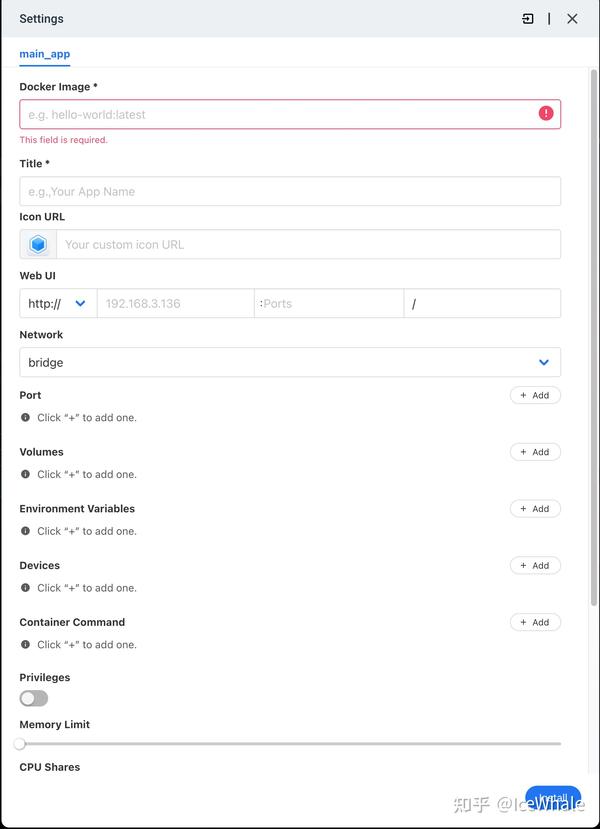Enable the Privileges toggle
600x829 pixels.
33,698
